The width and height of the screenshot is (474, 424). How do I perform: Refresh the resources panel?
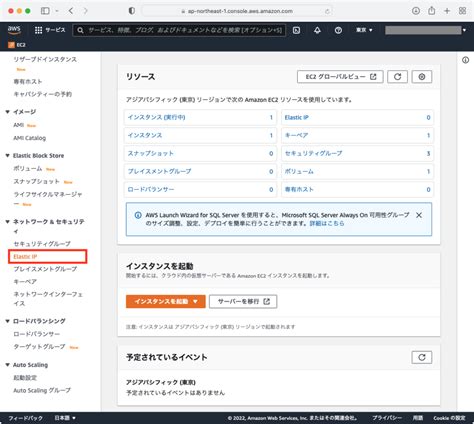[x=397, y=77]
